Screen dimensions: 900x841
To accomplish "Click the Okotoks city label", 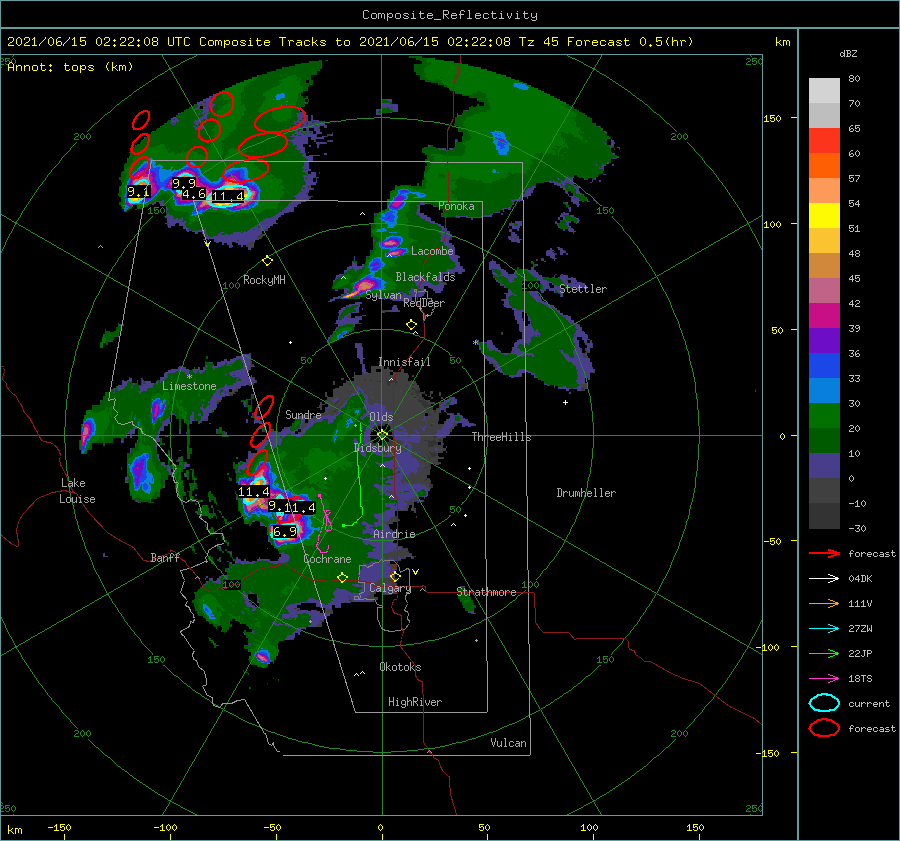I will point(400,667).
